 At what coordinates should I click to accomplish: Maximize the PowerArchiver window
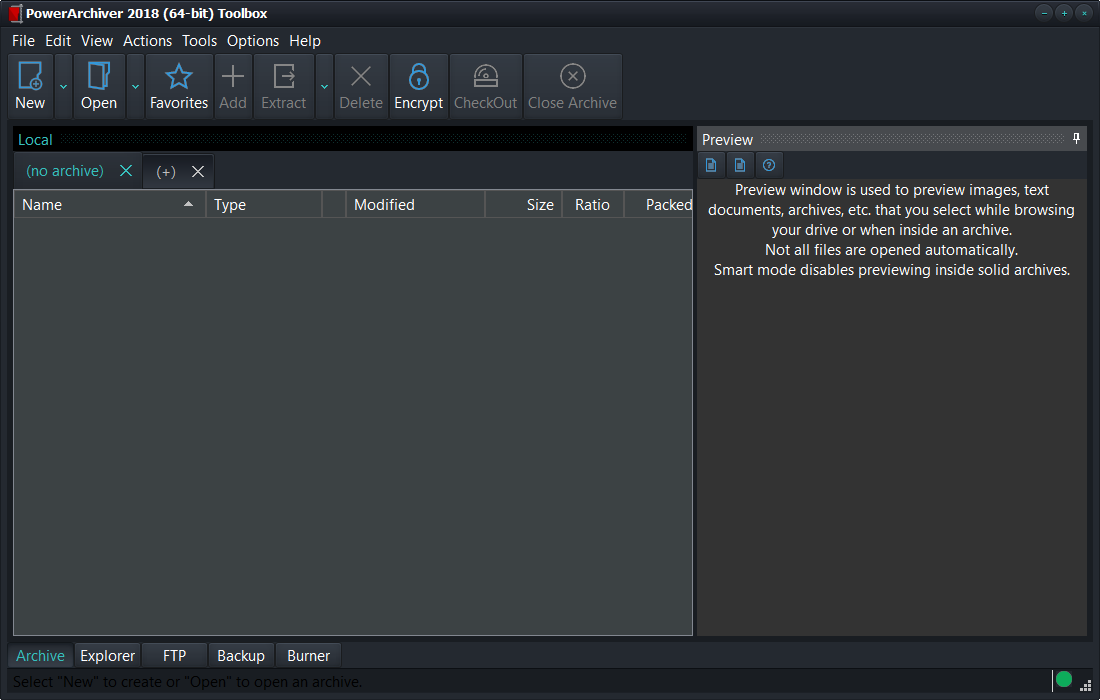tap(1064, 13)
